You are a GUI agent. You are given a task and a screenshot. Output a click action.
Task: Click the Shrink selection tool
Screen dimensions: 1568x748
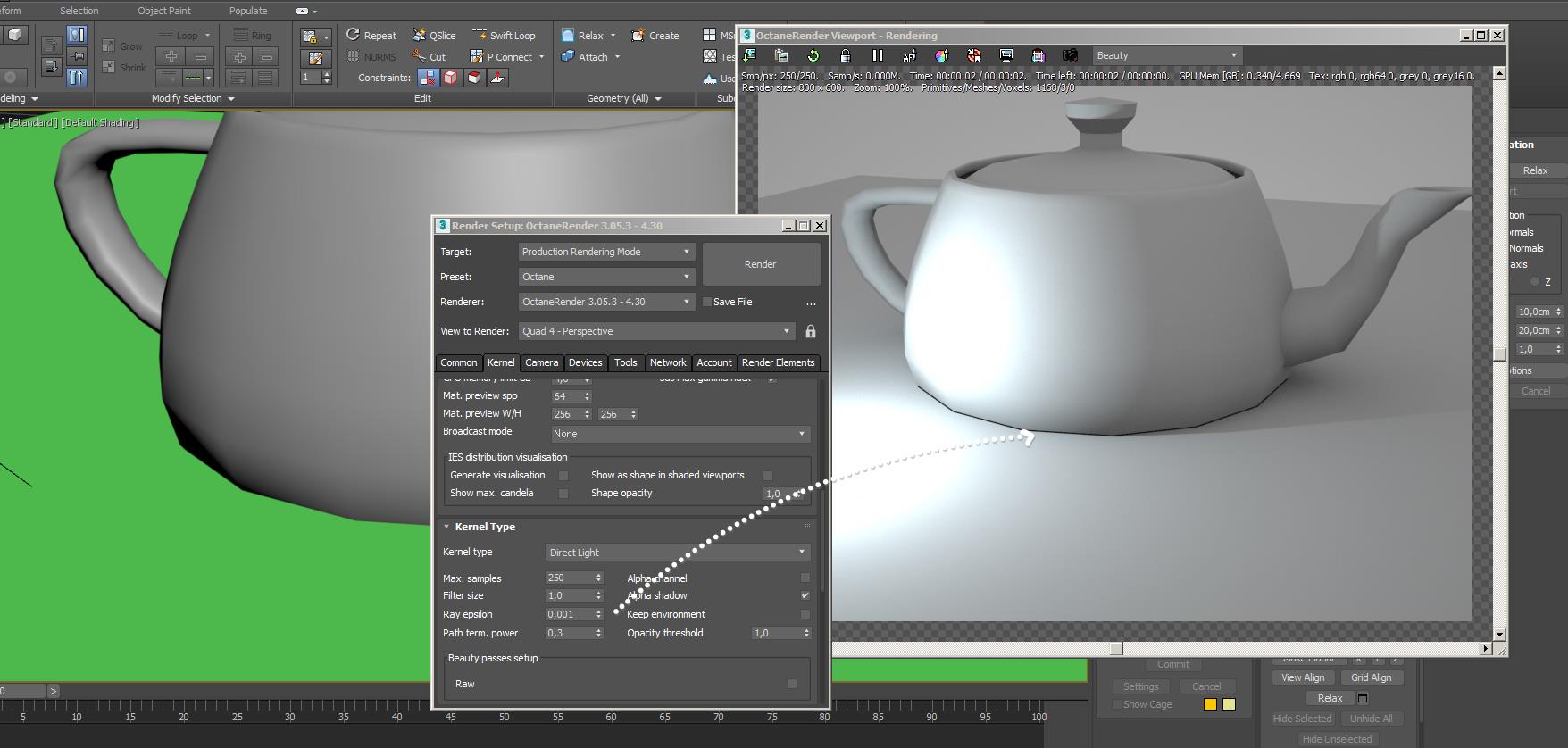(124, 68)
